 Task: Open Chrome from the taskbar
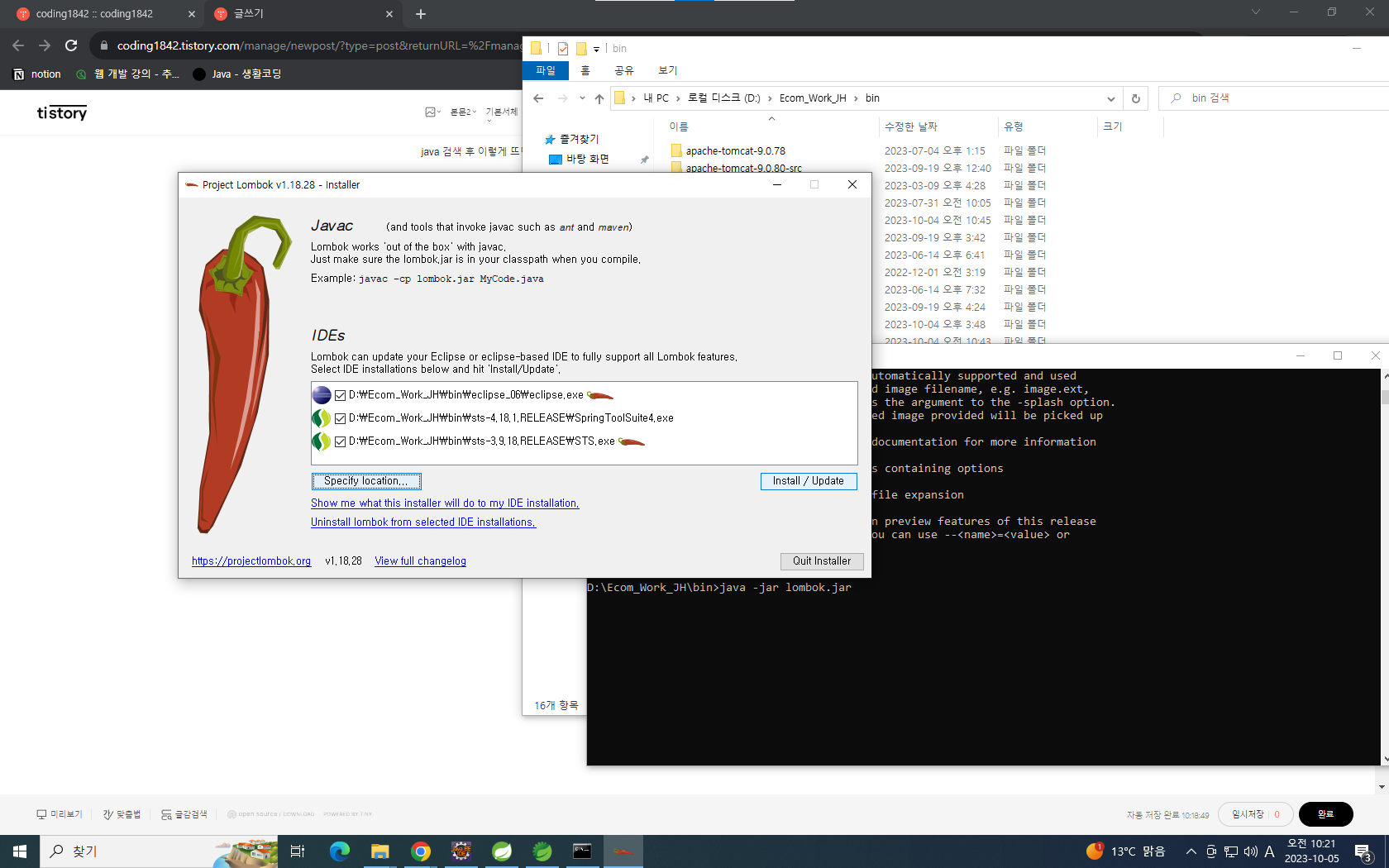tap(421, 851)
